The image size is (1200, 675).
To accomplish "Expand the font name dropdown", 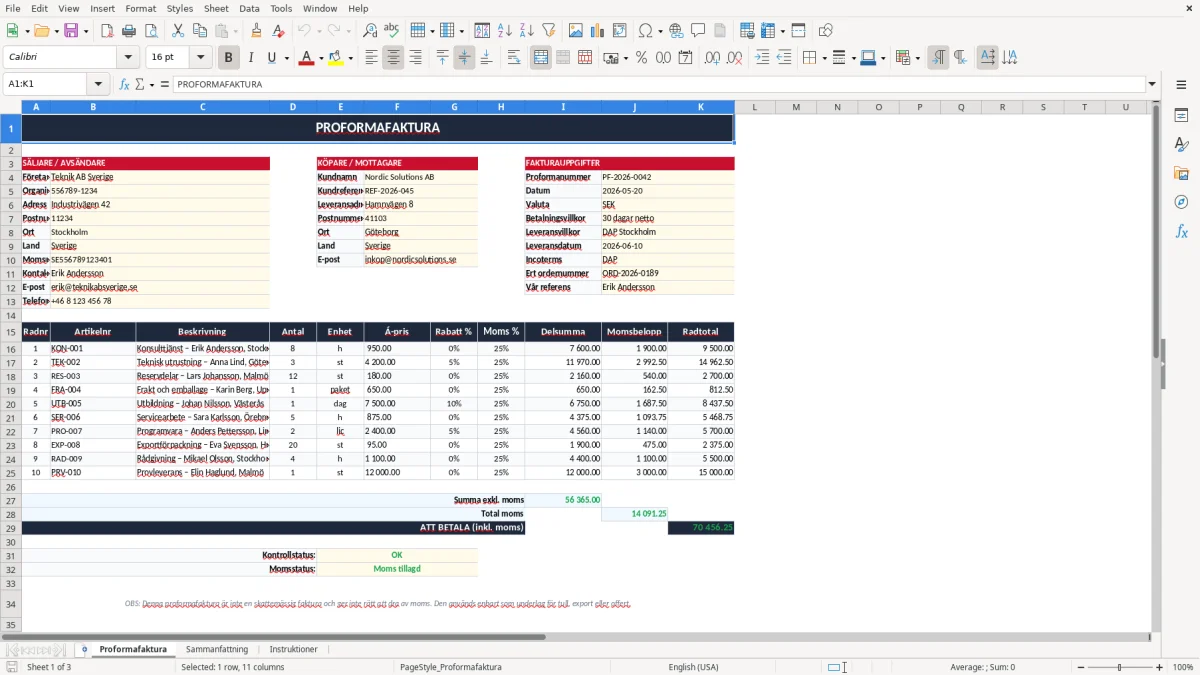I will (x=131, y=58).
